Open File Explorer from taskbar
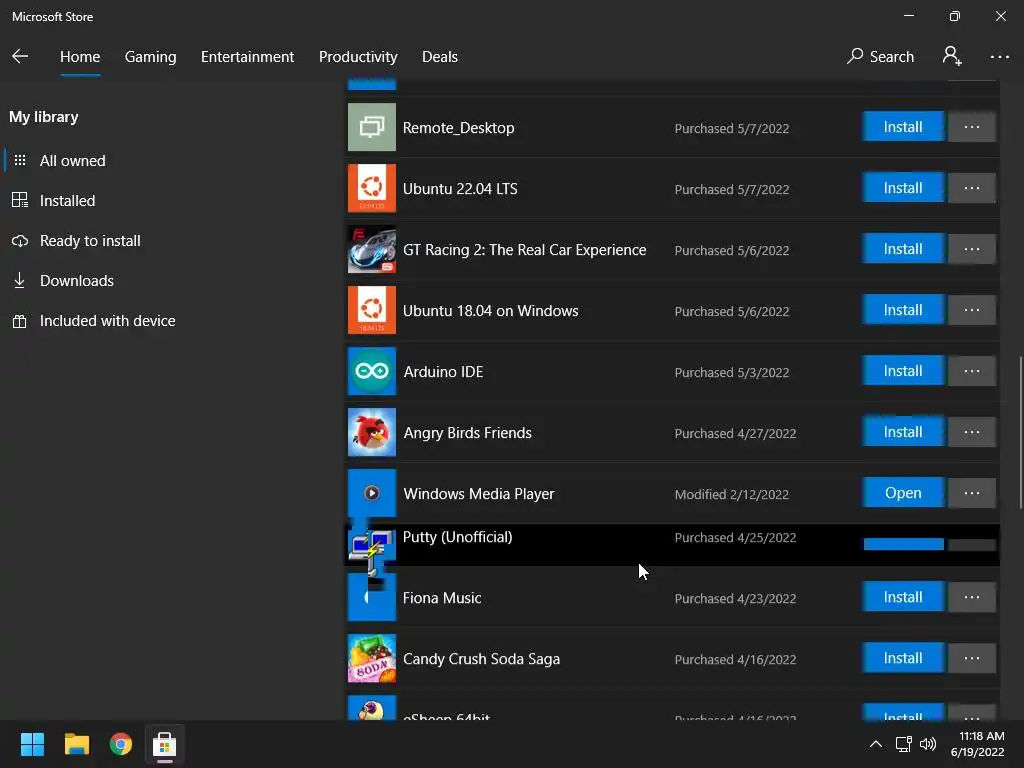 tap(76, 744)
